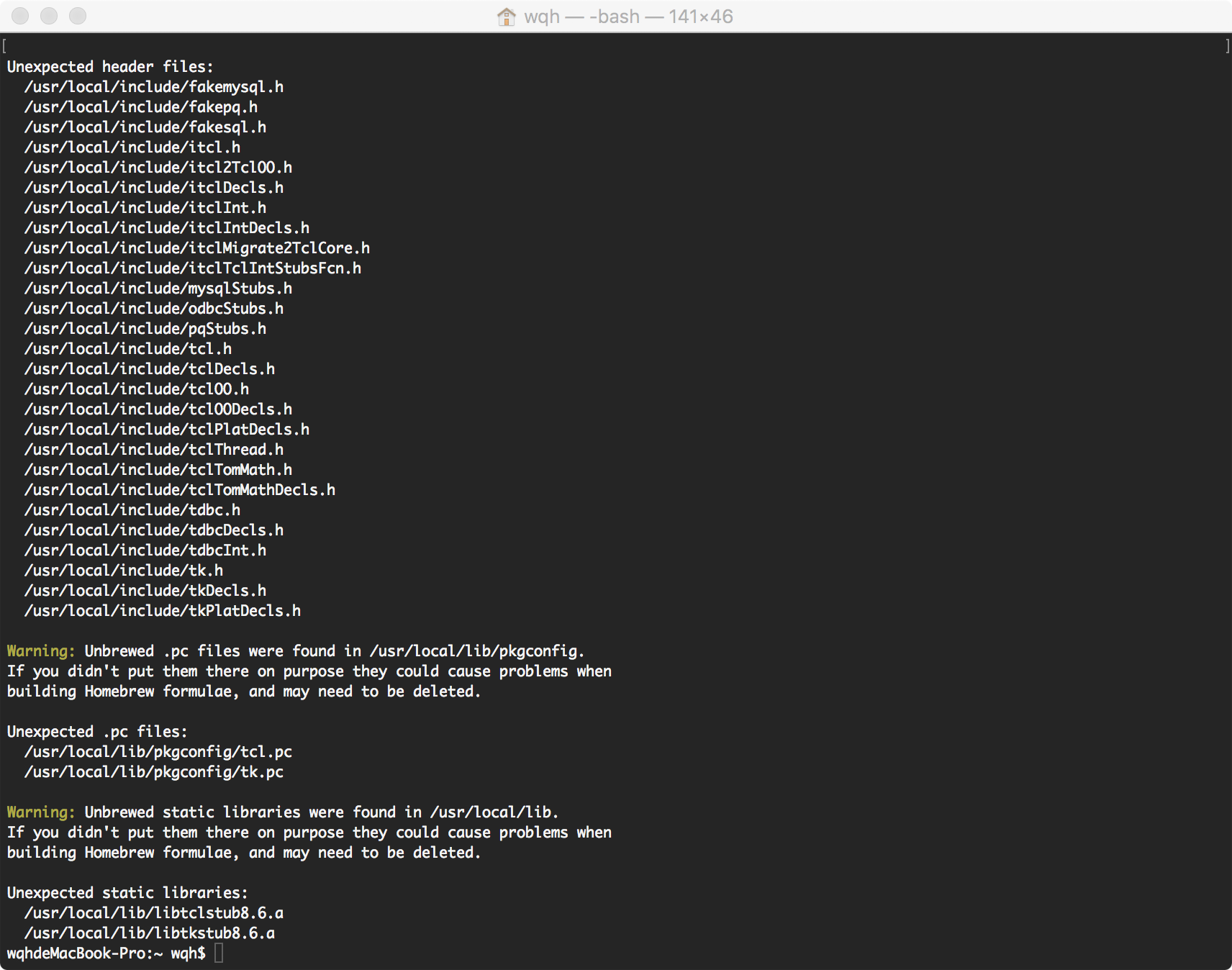Select the tdbcDecls.h path line
This screenshot has height=970, width=1232.
pos(154,530)
